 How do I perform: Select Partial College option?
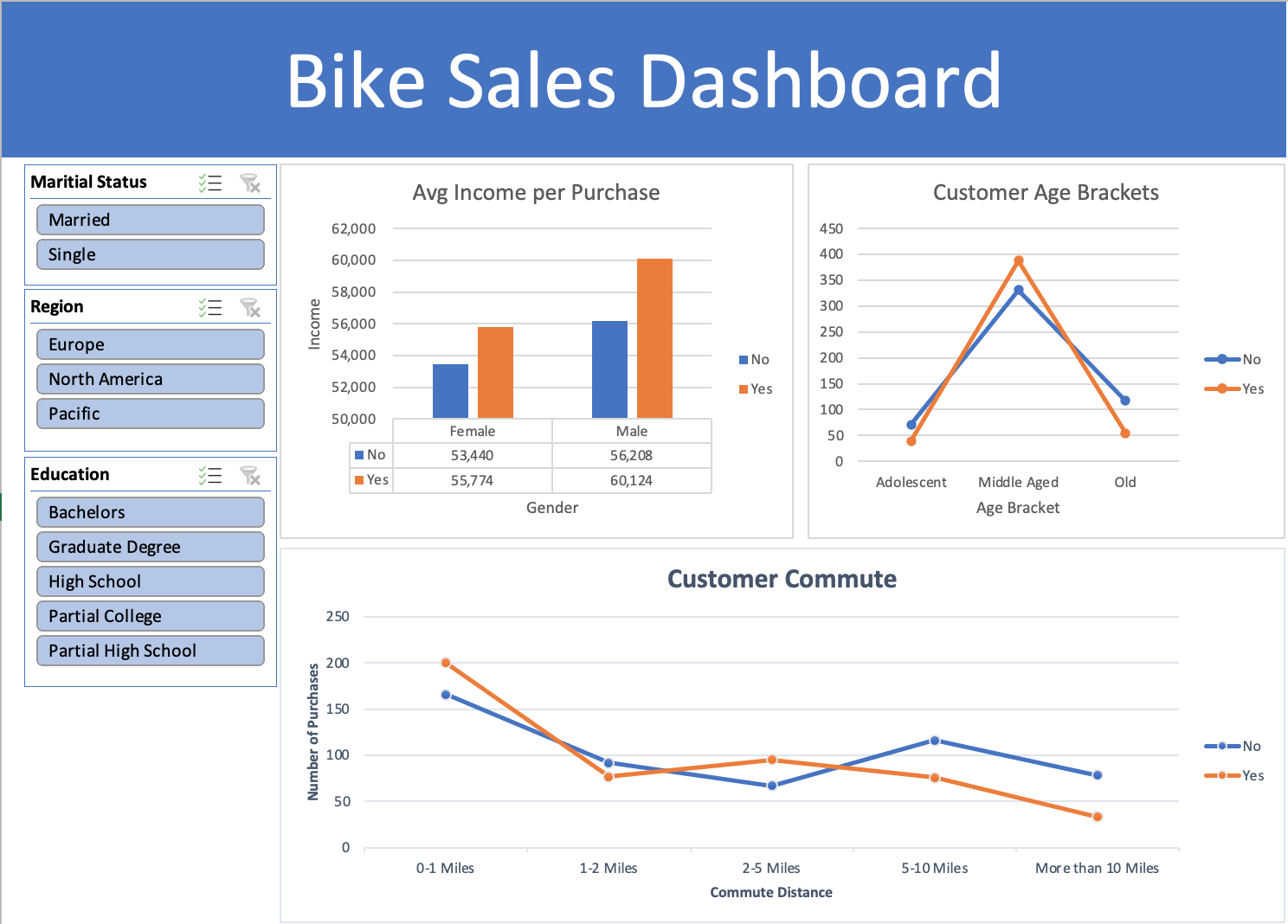pos(150,616)
